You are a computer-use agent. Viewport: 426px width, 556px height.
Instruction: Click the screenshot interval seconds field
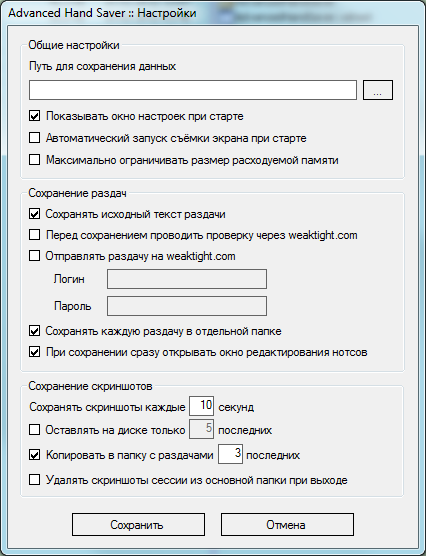pos(201,406)
